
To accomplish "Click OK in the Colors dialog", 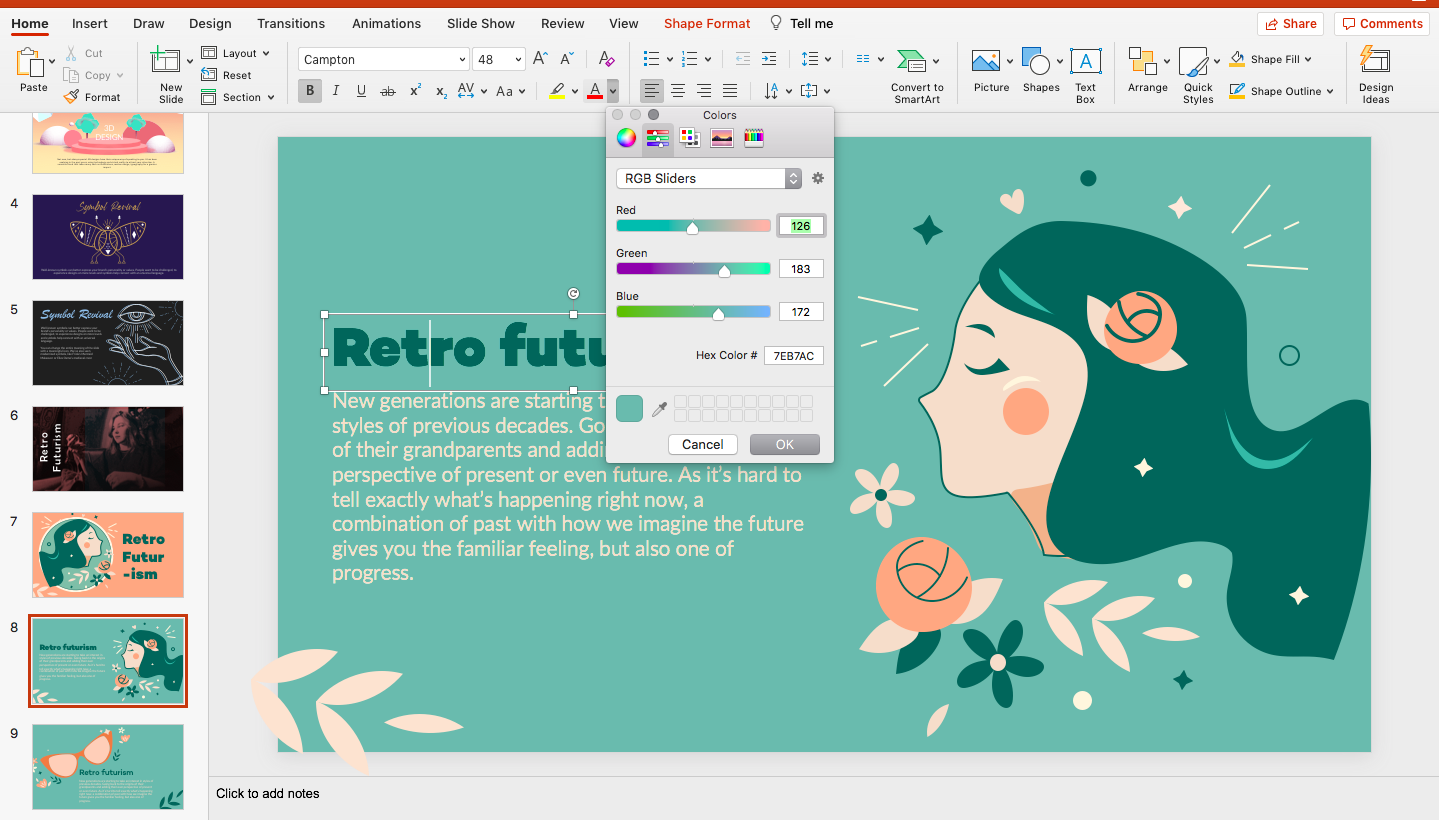I will pos(785,444).
